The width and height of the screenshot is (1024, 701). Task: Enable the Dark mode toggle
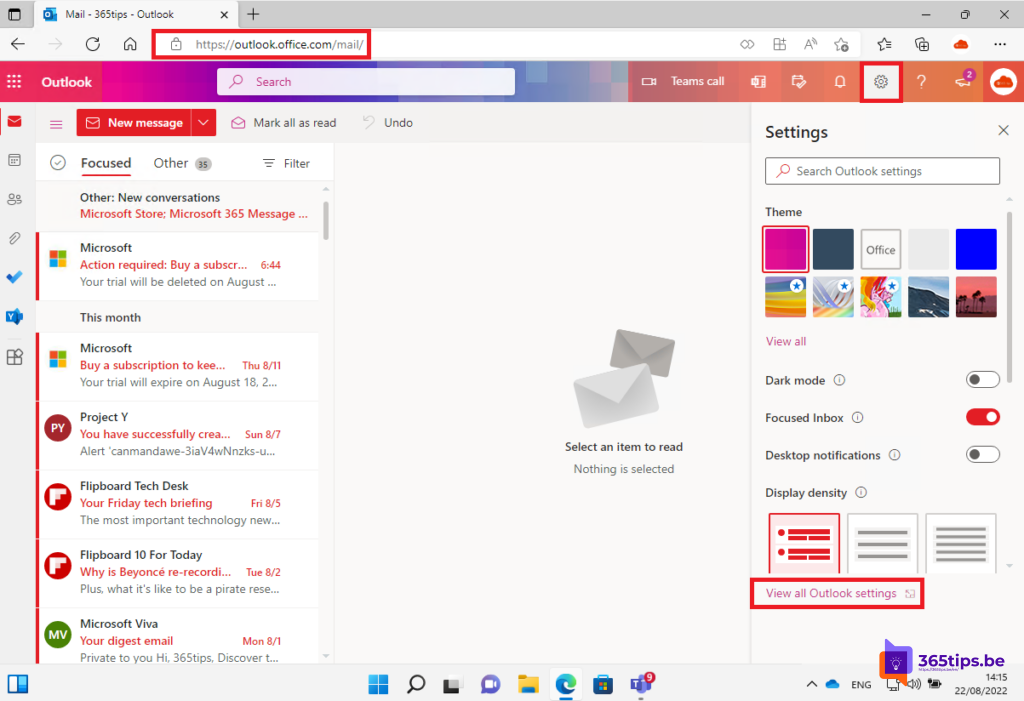982,380
